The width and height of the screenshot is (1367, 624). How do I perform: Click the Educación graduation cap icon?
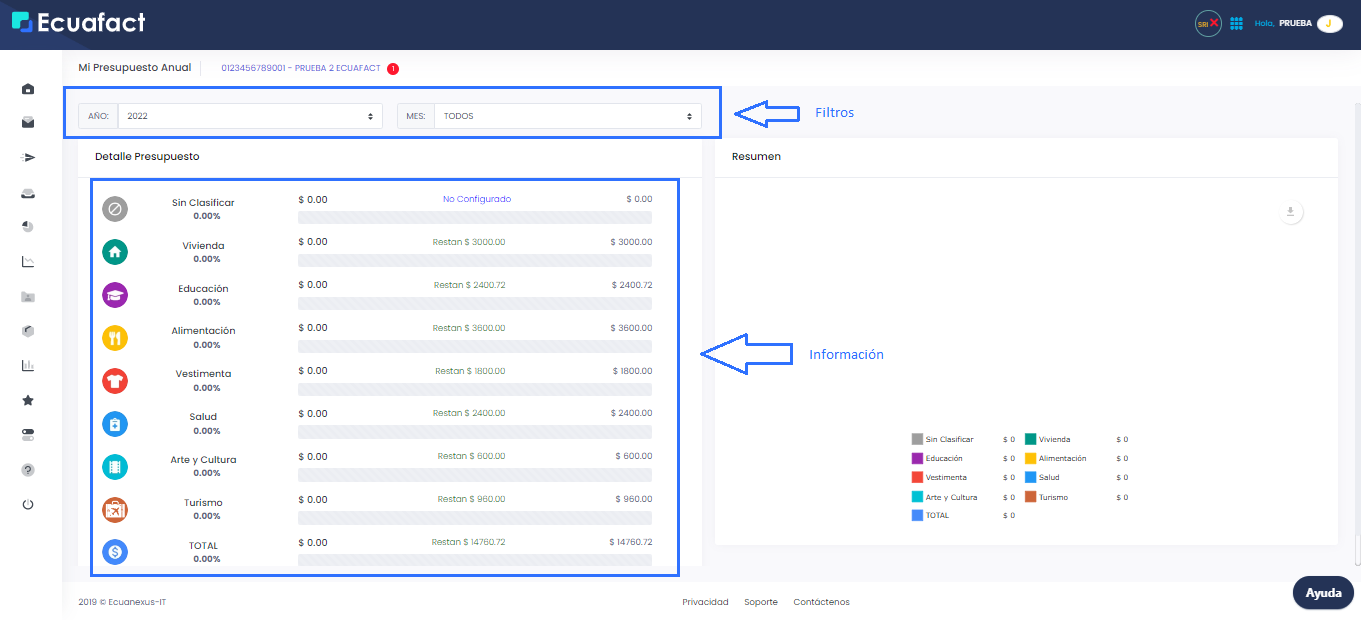point(115,294)
